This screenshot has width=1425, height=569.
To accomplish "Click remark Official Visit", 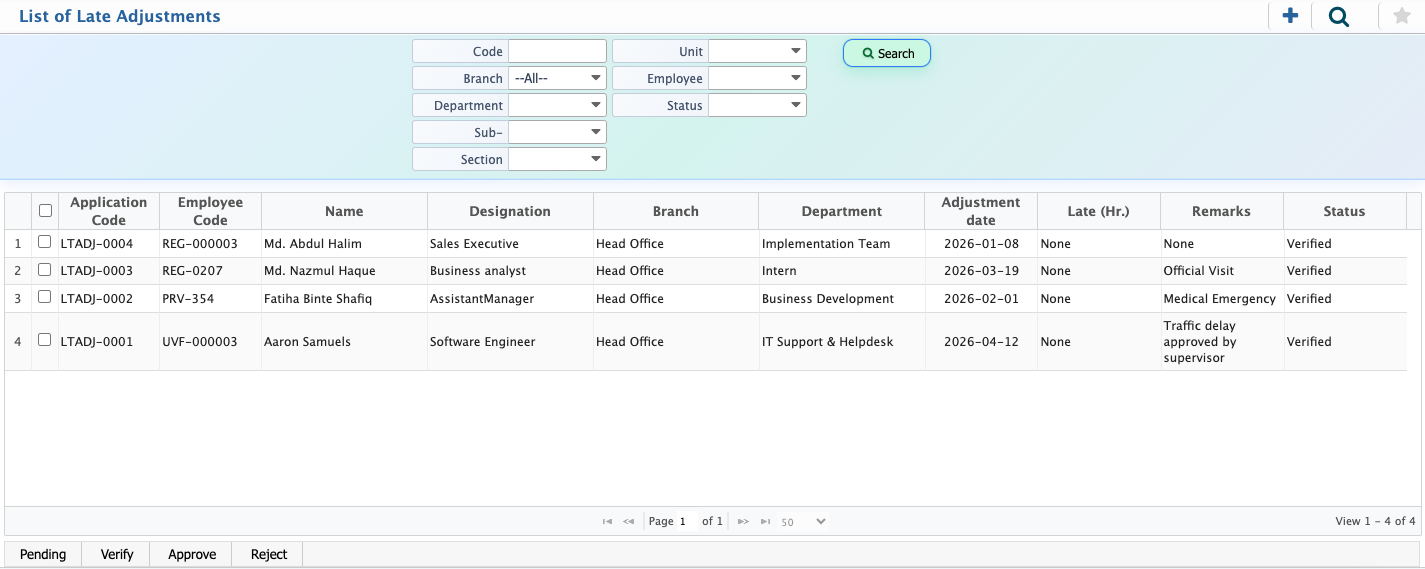I will click(1199, 271).
